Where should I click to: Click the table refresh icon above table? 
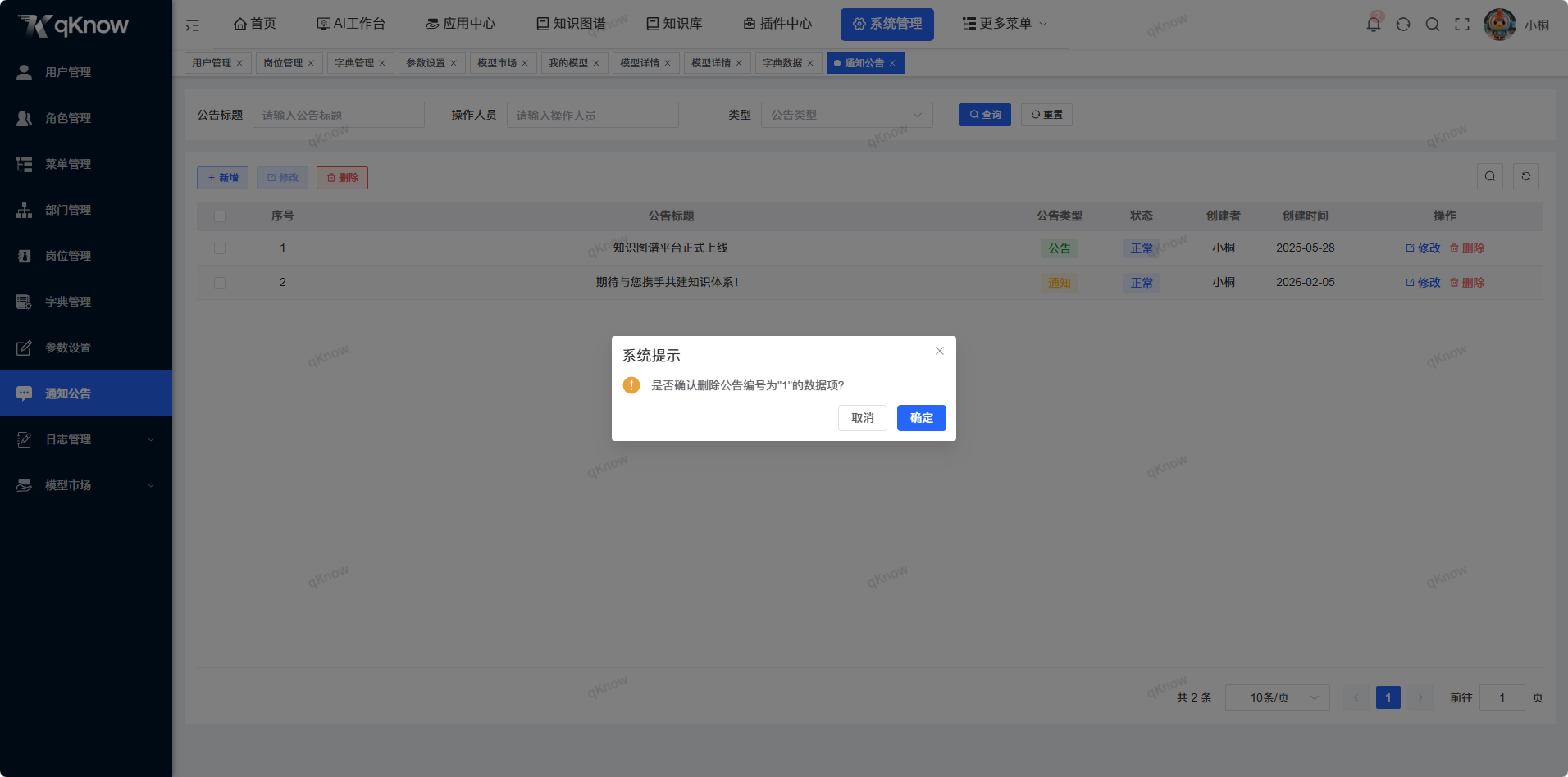(x=1526, y=176)
